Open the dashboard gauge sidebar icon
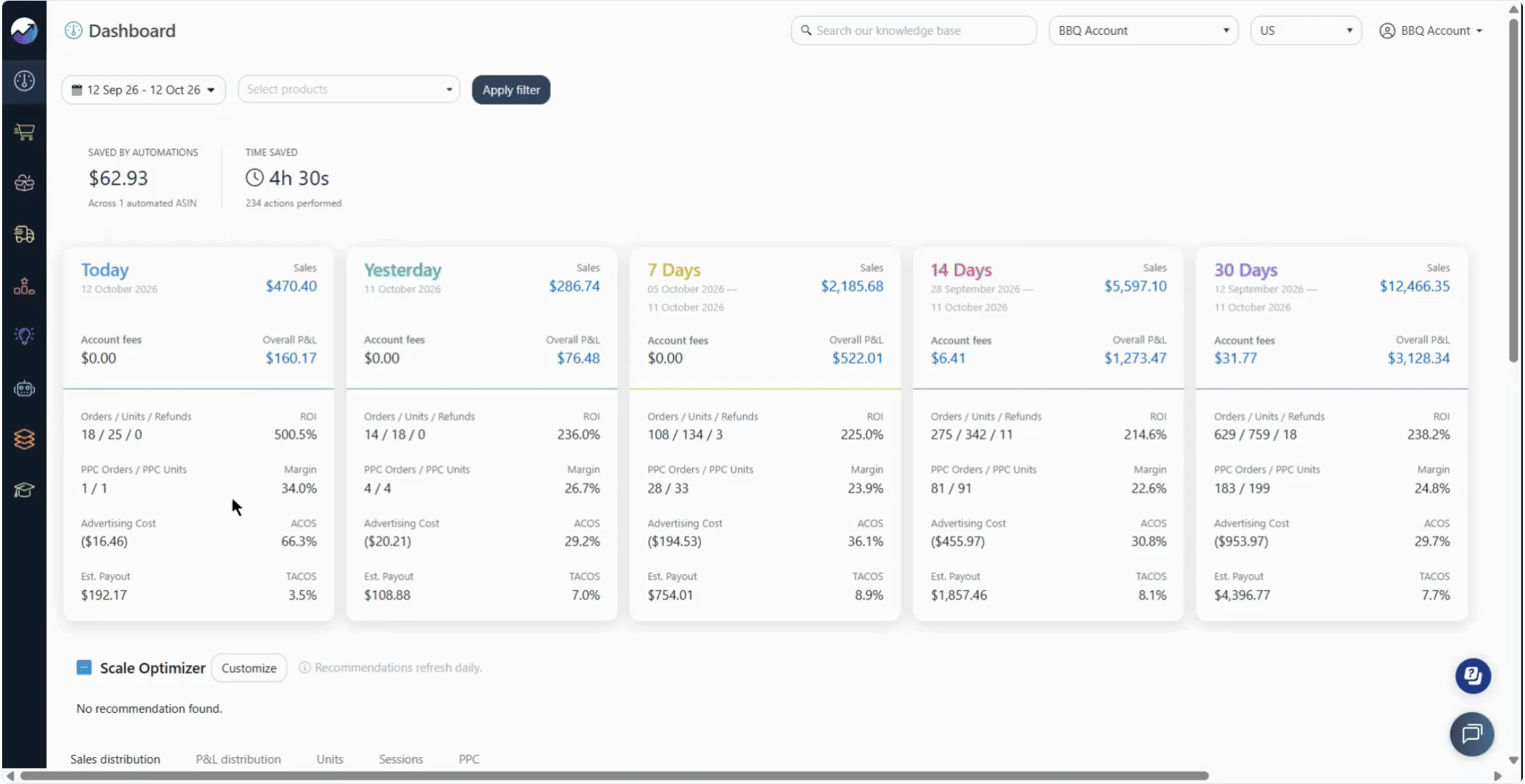The image size is (1525, 784). coord(24,81)
